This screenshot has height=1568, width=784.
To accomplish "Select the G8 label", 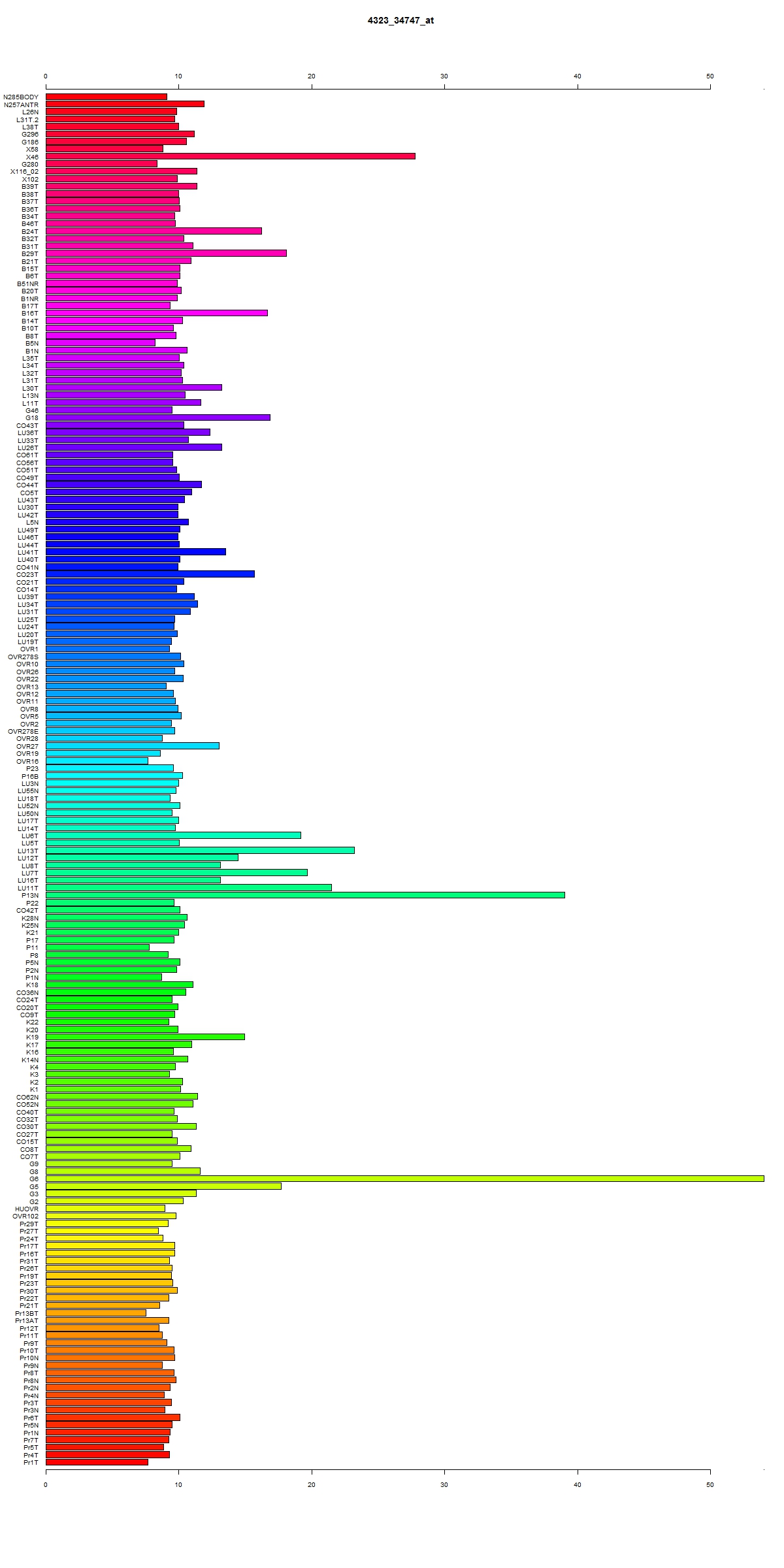I will 34,1171.
